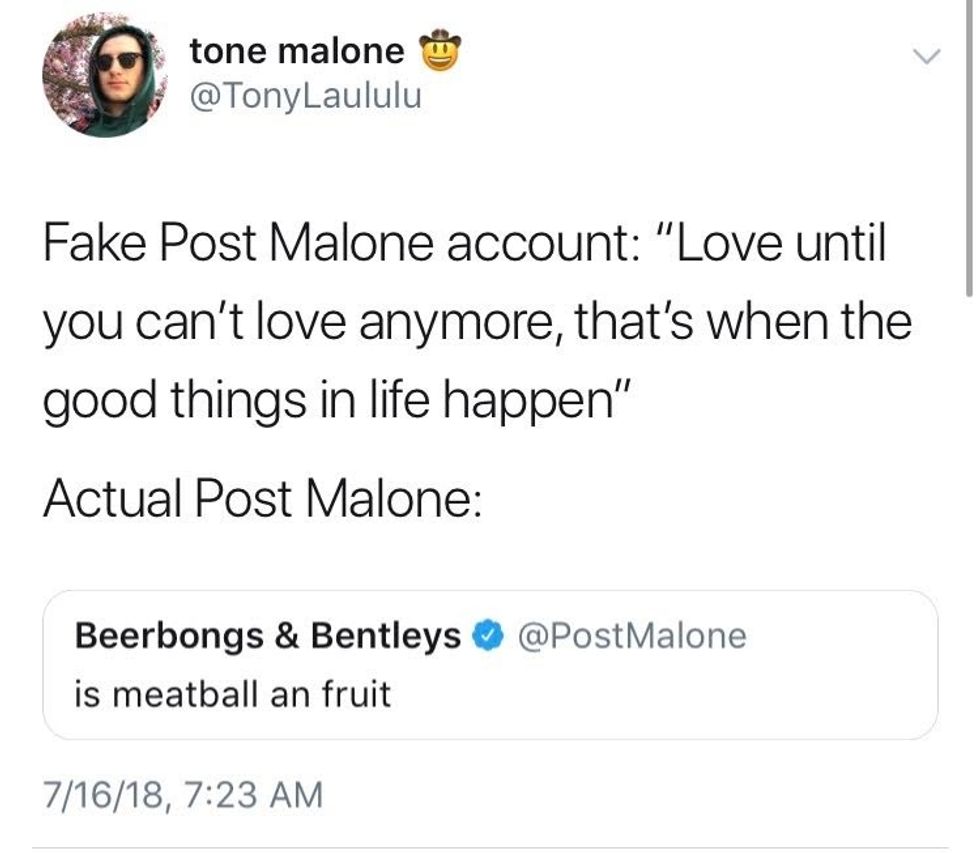Screen dimensions: 980x853
Task: Click the "Actual Post Malone:" line
Action: (x=262, y=498)
